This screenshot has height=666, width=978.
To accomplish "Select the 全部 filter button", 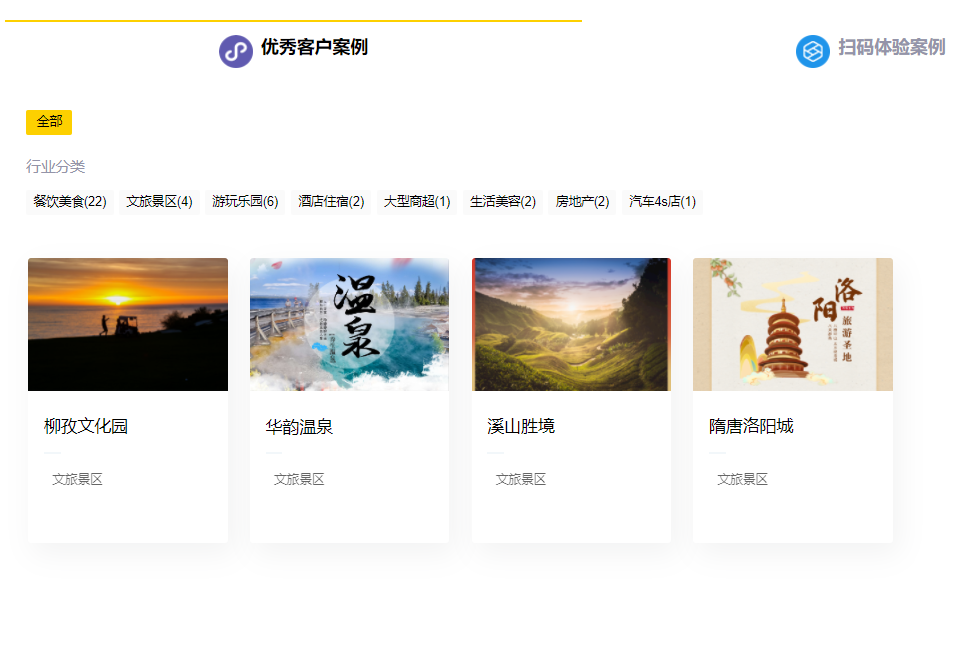I will (x=49, y=121).
